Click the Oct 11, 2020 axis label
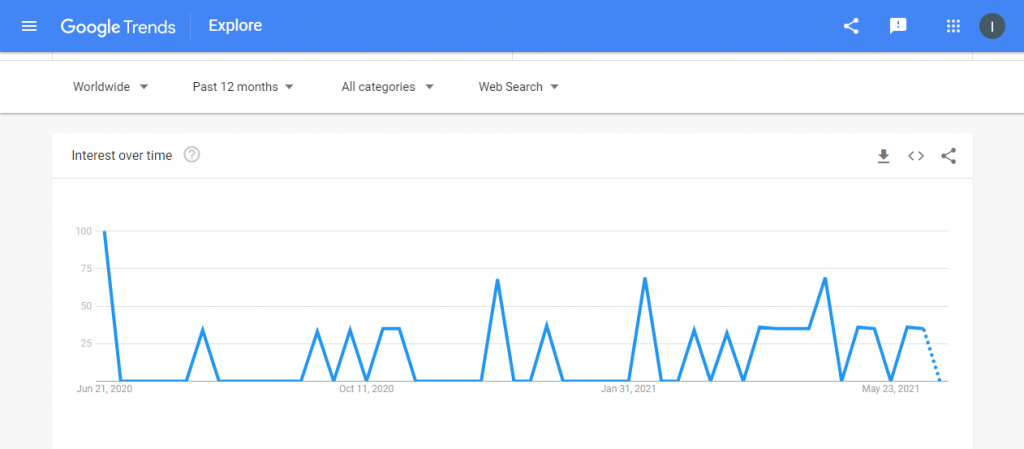Viewport: 1024px width, 449px height. pyautogui.click(x=366, y=389)
